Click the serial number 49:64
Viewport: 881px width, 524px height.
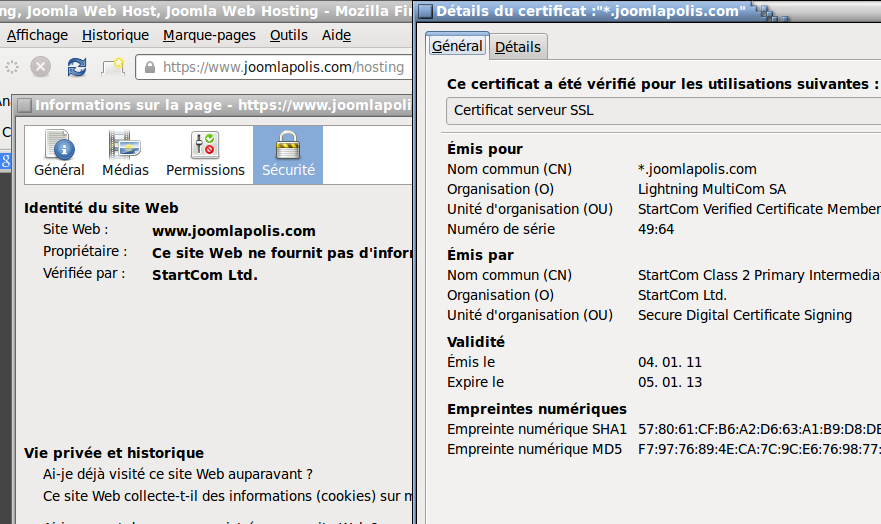point(656,229)
